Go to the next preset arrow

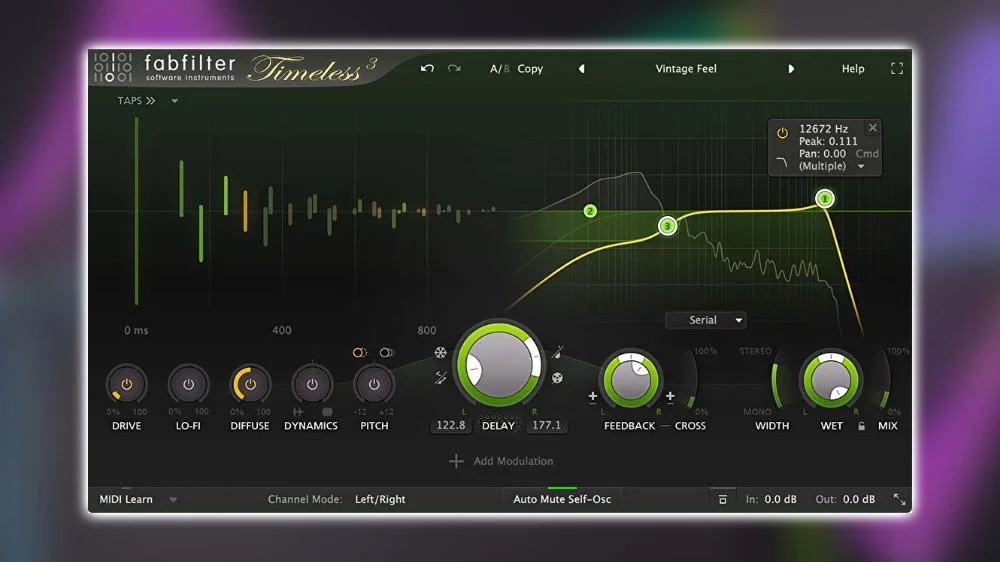tap(791, 69)
